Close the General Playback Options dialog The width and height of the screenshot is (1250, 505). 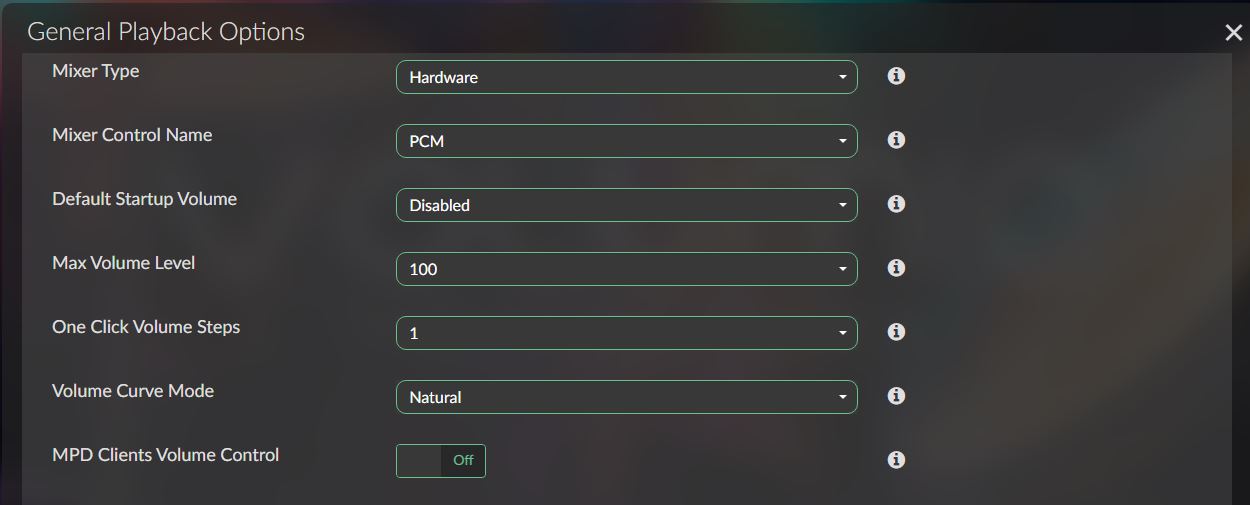(1233, 33)
